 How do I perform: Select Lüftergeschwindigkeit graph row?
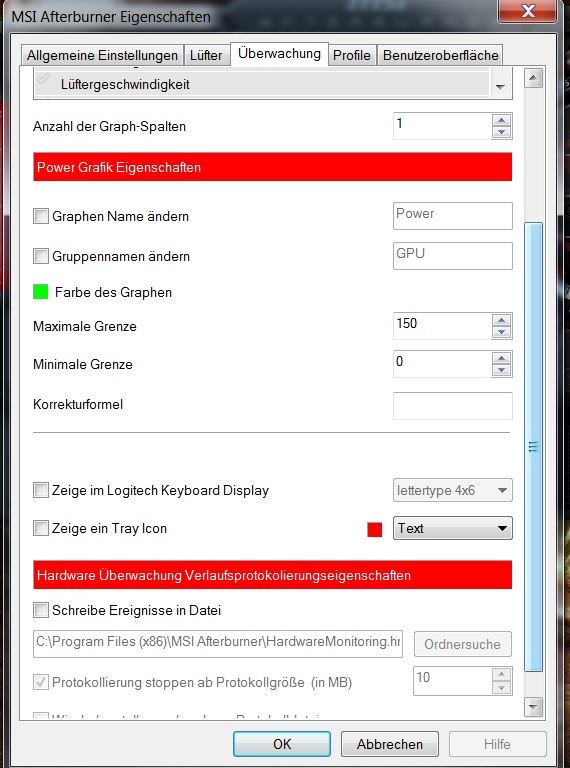click(x=262, y=84)
